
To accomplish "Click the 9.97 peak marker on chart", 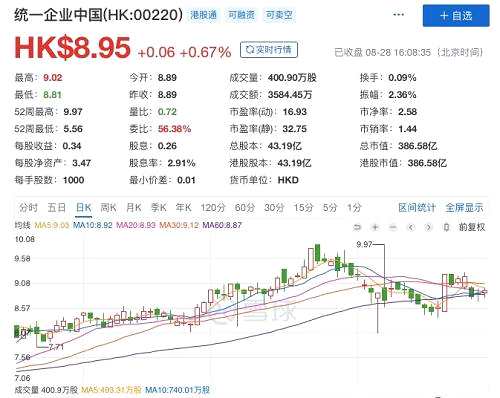I will [364, 244].
